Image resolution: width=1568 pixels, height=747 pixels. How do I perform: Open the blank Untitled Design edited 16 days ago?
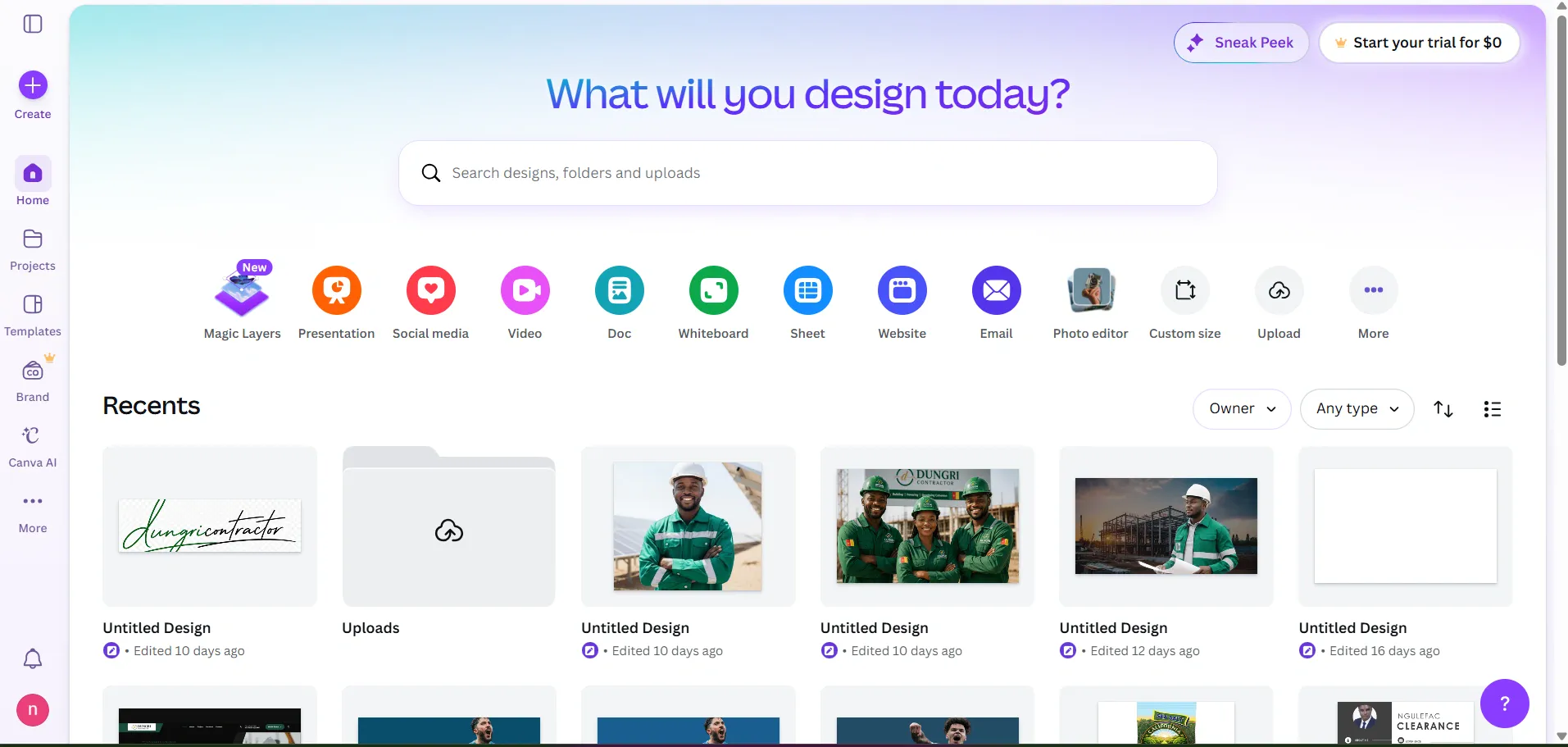coord(1406,526)
